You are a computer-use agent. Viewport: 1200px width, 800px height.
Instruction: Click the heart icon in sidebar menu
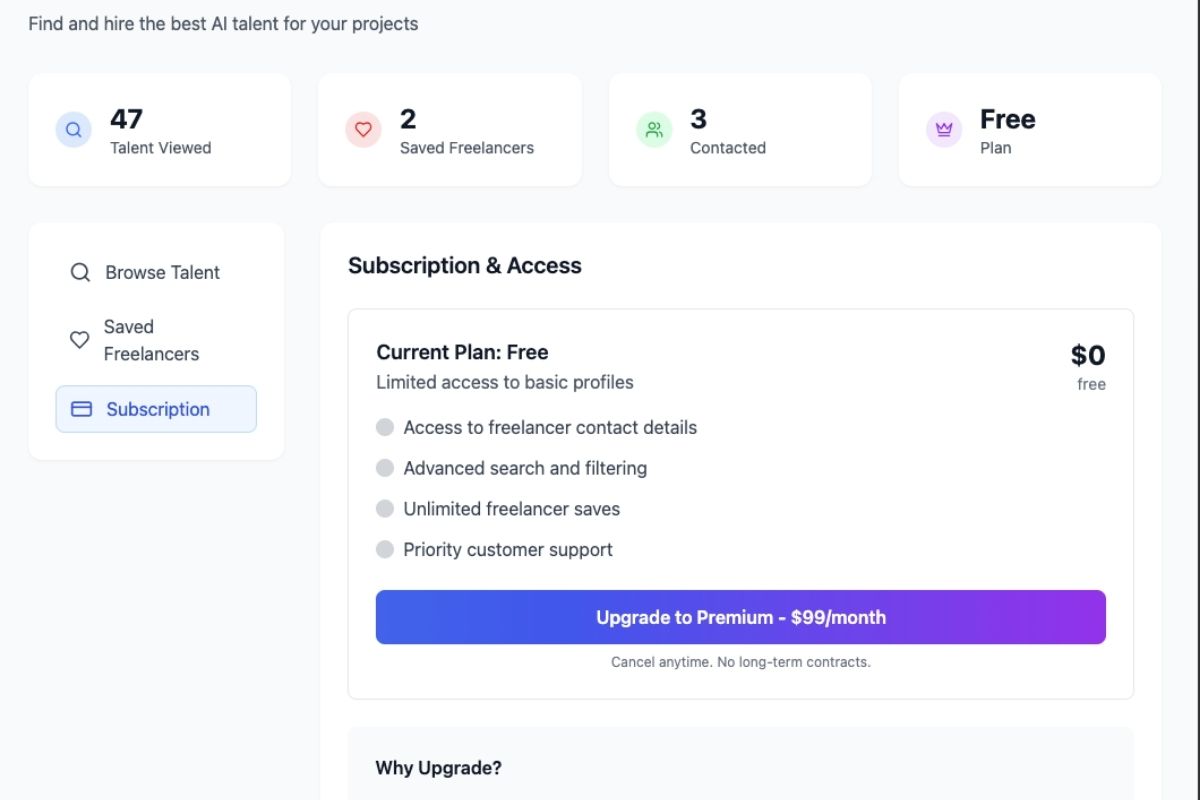[x=80, y=340]
